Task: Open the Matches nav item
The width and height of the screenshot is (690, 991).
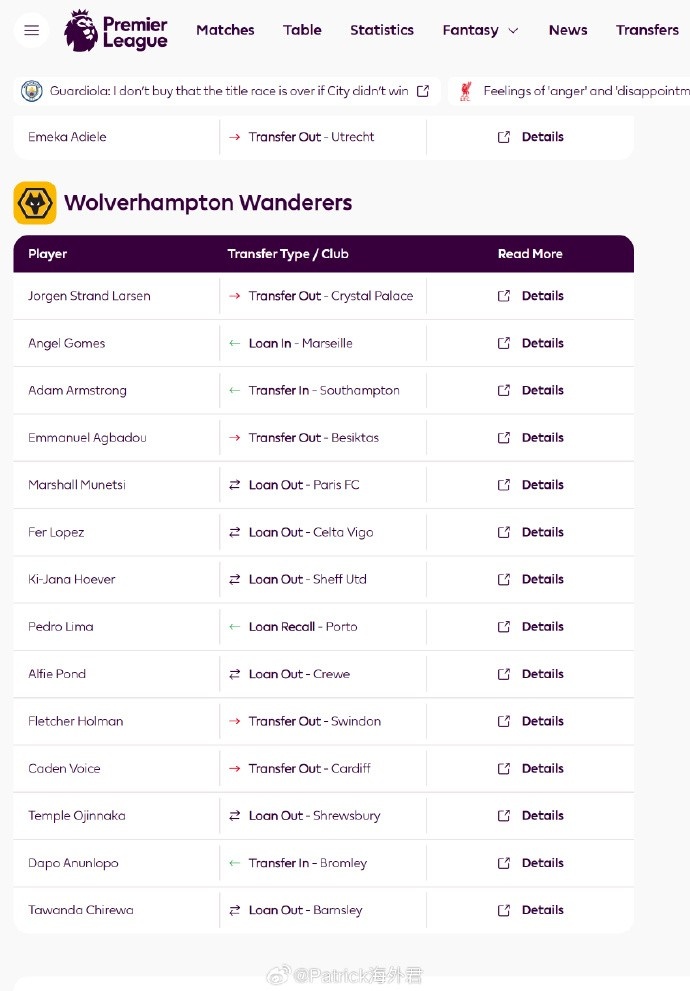Action: click(x=225, y=30)
